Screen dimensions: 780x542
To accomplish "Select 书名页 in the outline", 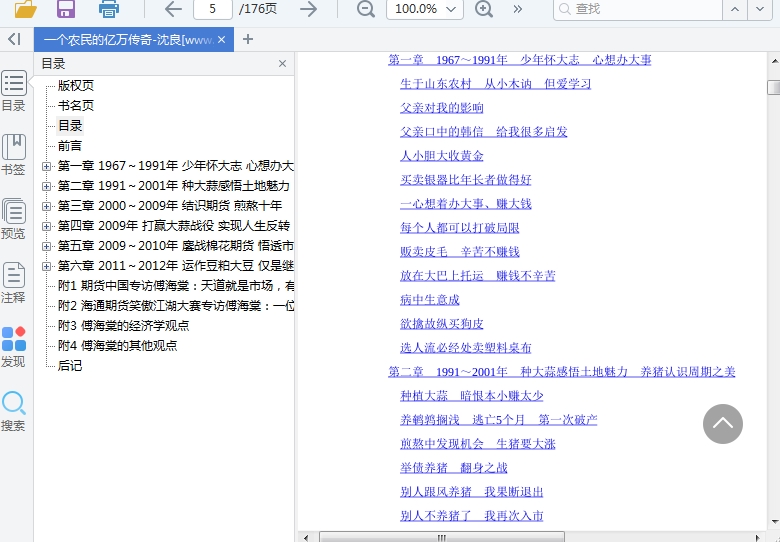I will pos(76,105).
